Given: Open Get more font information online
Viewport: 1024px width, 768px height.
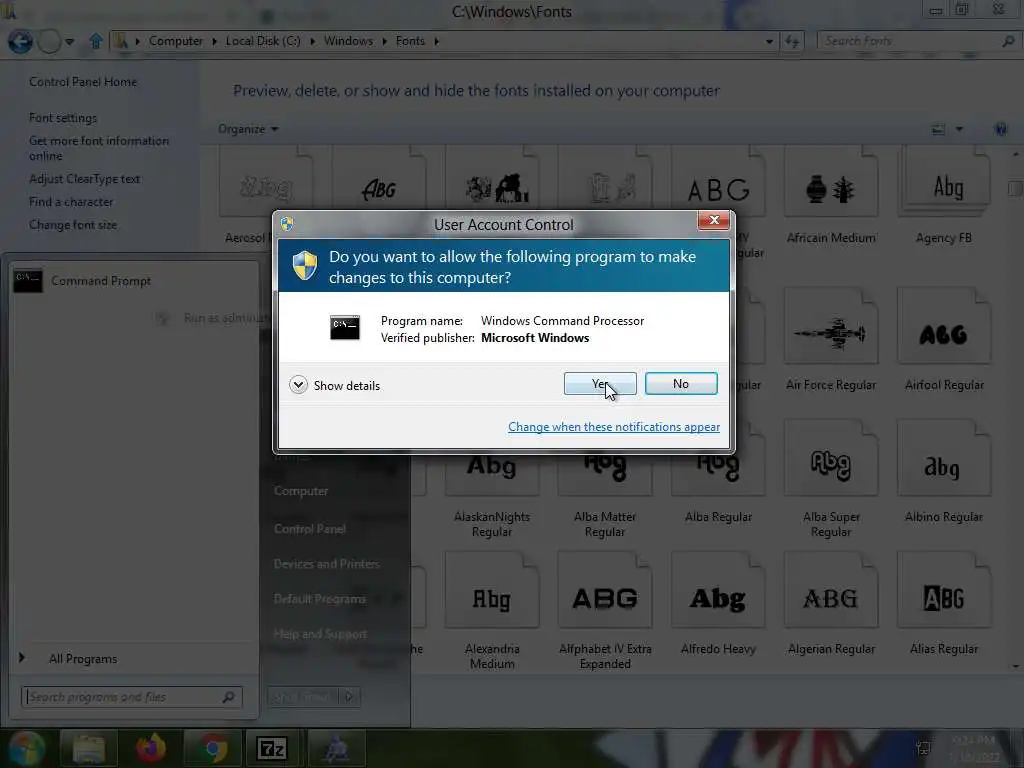Looking at the screenshot, I should pyautogui.click(x=99, y=148).
